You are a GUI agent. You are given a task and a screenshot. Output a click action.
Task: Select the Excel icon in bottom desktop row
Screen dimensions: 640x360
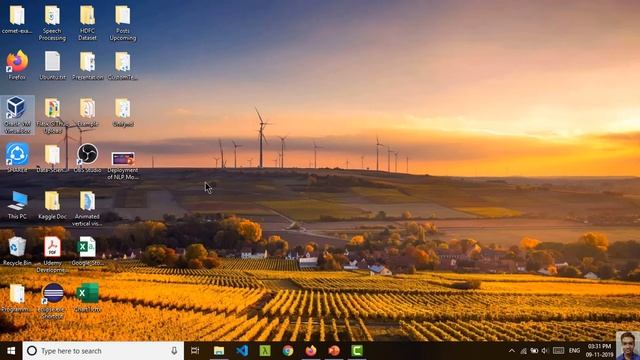click(87, 298)
